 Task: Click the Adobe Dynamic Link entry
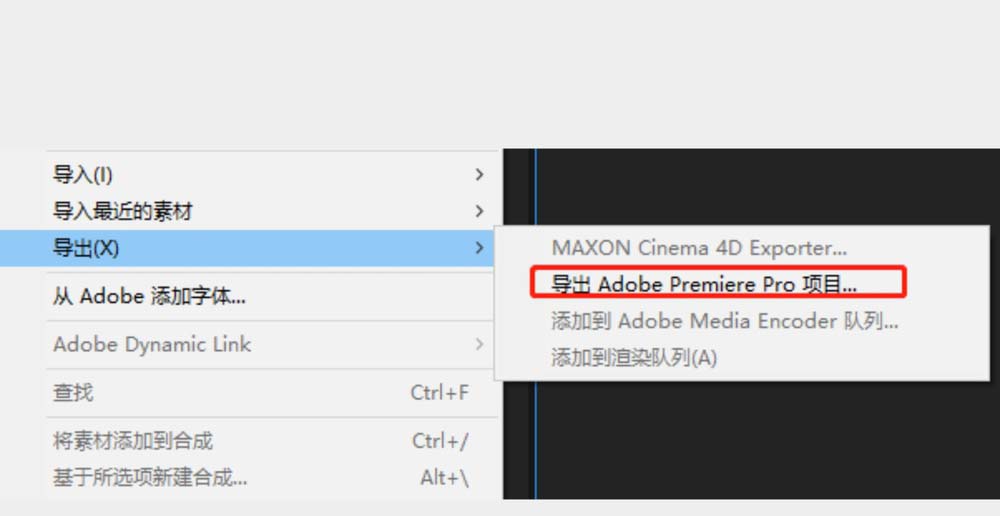coord(152,344)
